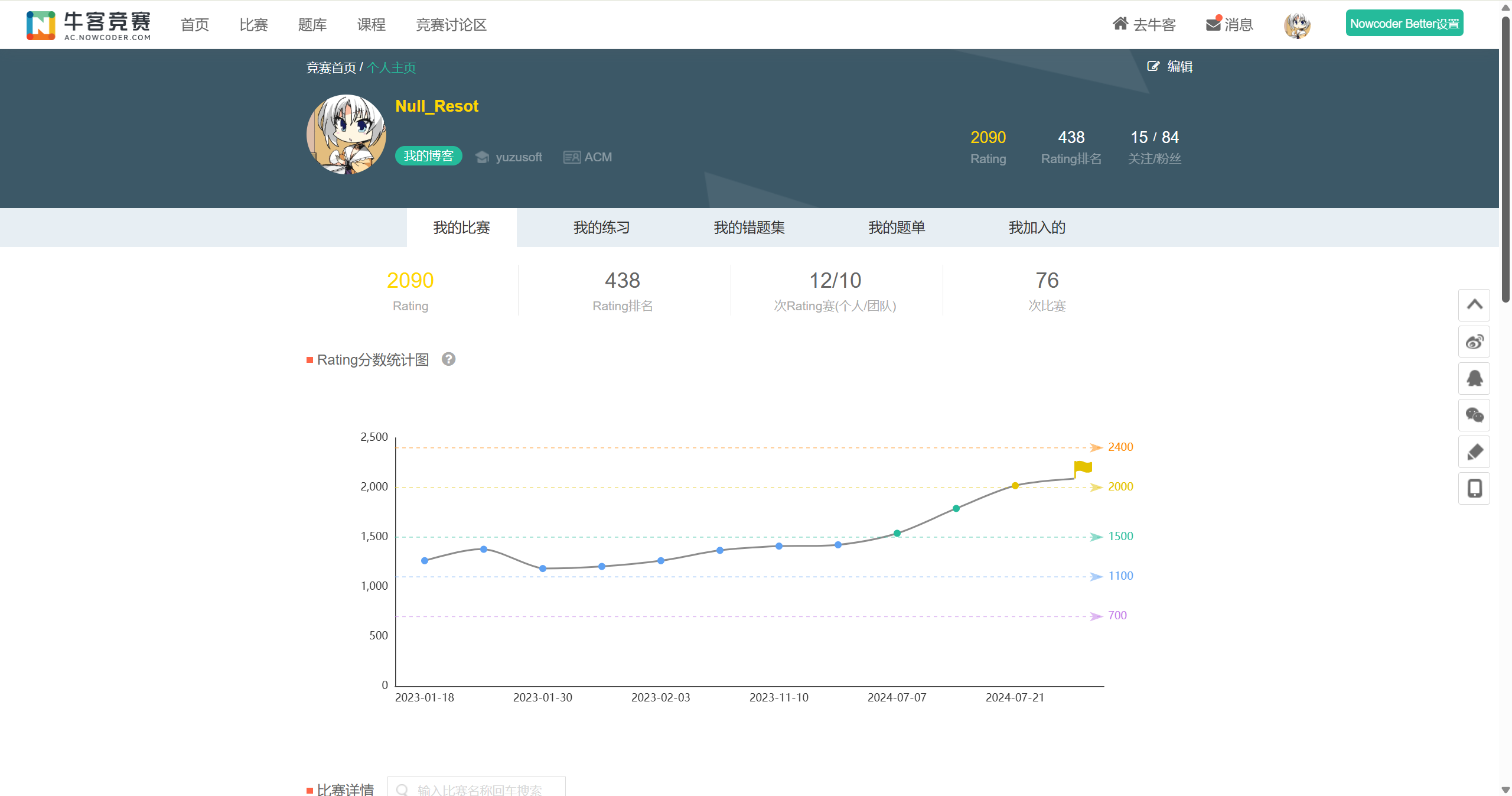Open the 我的错题集 tab
This screenshot has width=1512, height=796.
(749, 228)
